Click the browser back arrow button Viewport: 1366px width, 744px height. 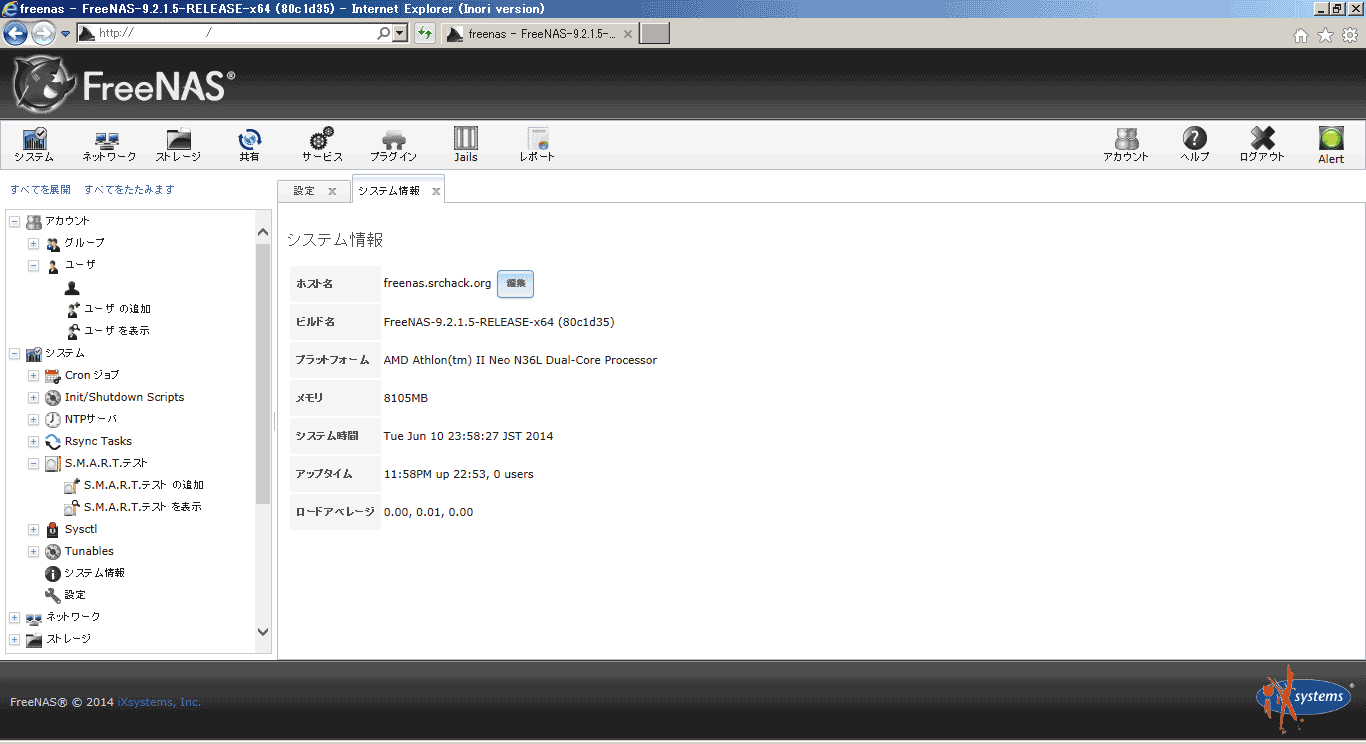point(15,33)
